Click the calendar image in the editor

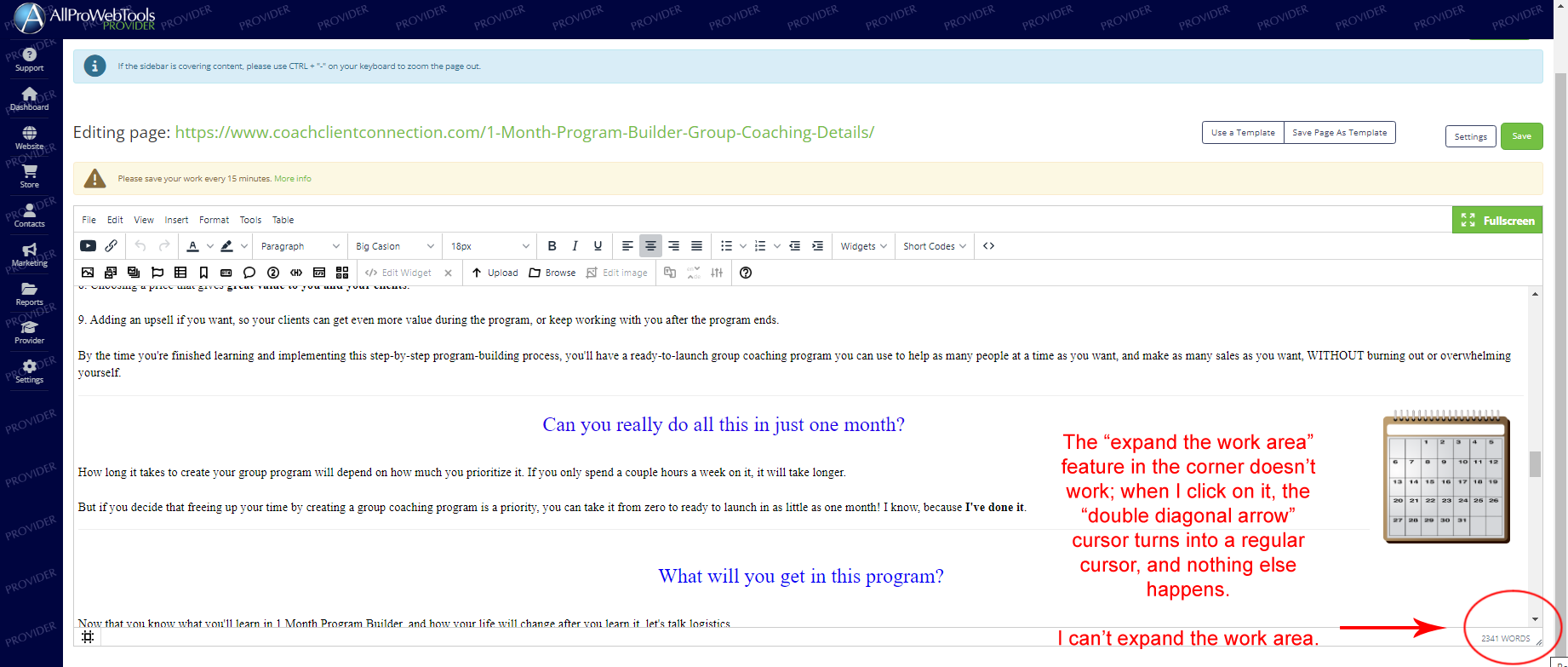tap(1446, 479)
